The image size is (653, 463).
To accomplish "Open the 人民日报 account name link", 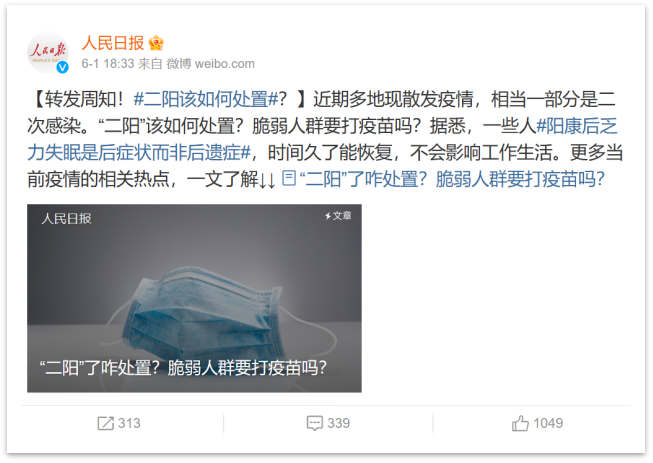I will coord(113,43).
